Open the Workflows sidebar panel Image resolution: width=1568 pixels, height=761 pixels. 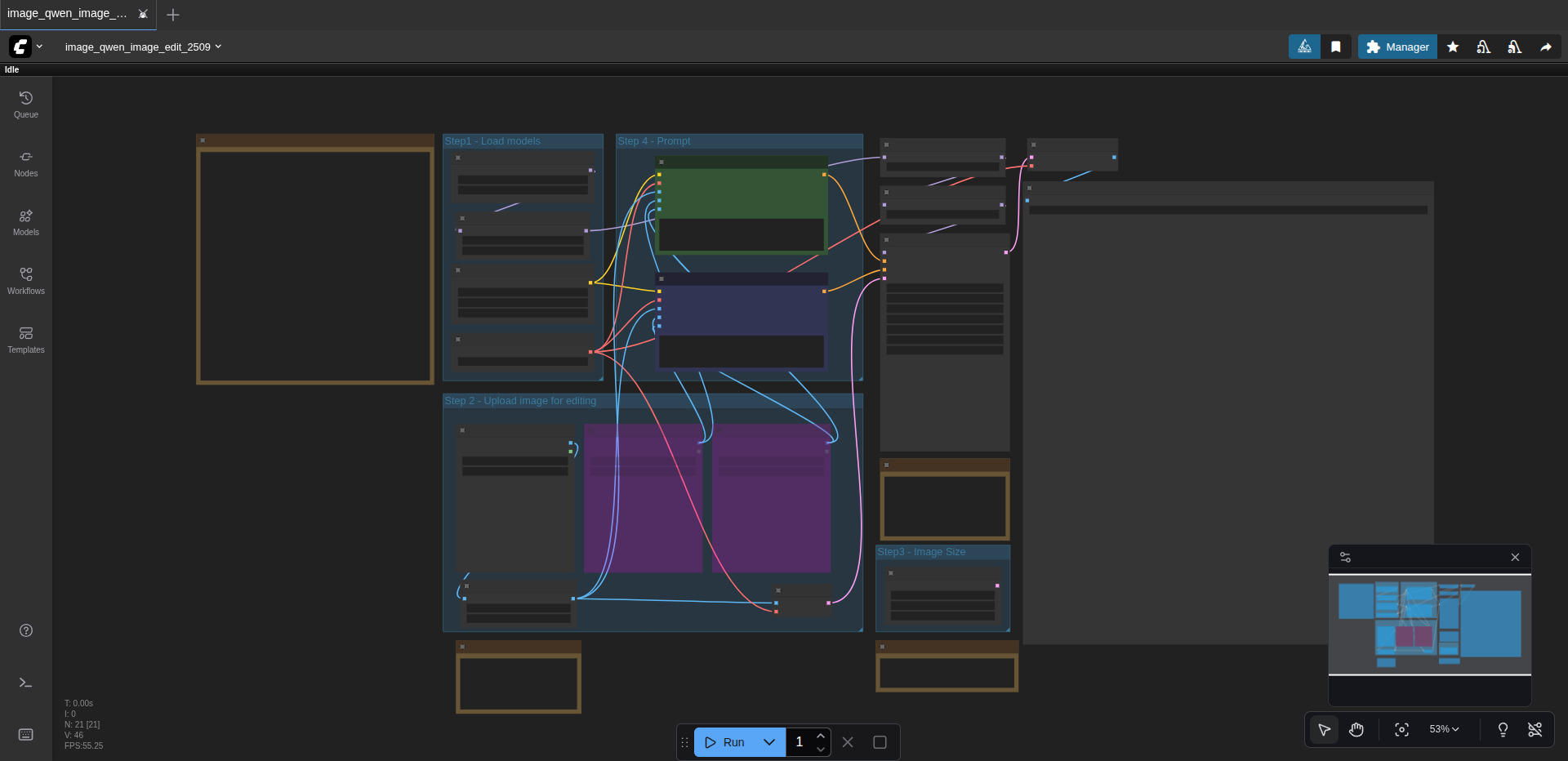point(26,281)
